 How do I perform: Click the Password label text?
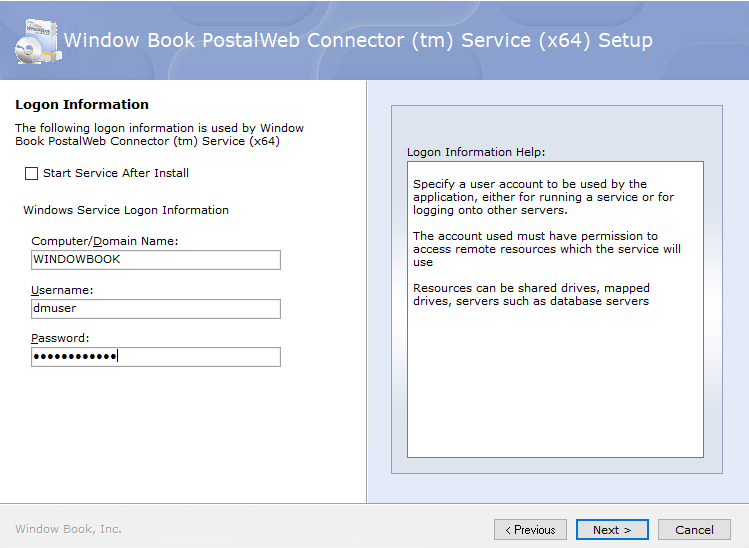click(60, 338)
